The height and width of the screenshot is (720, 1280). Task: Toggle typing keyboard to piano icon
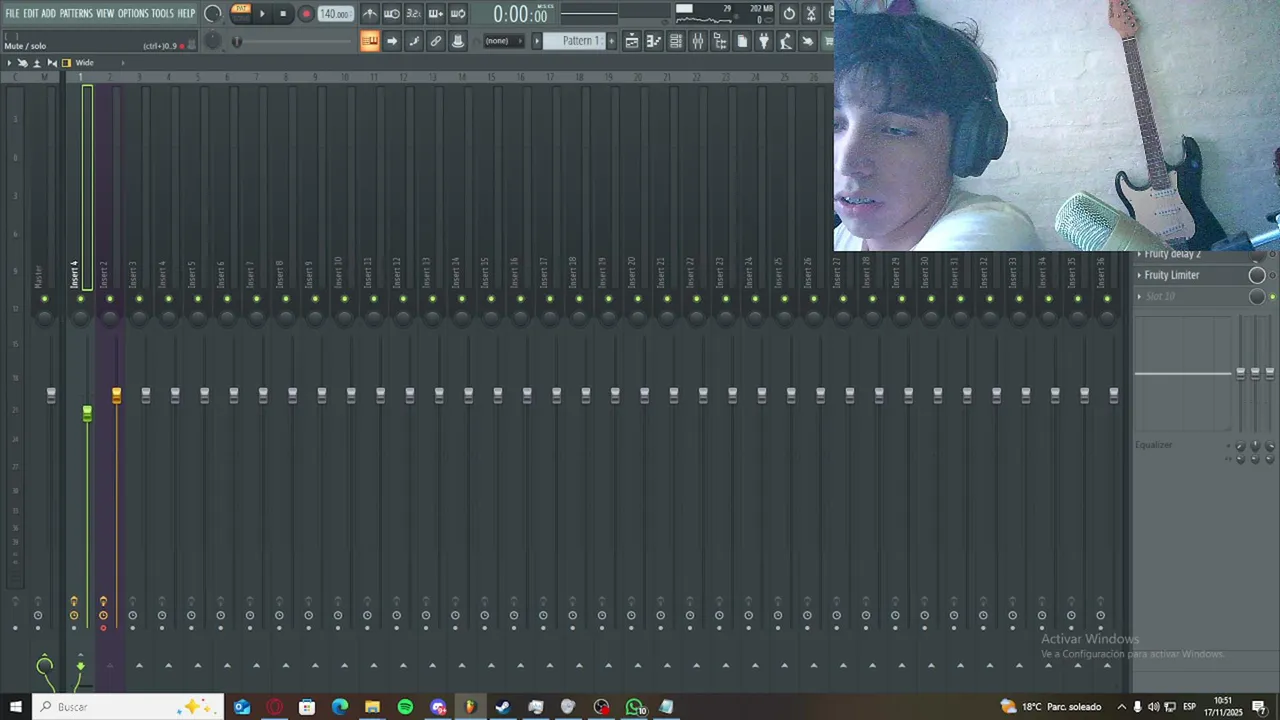coord(370,41)
